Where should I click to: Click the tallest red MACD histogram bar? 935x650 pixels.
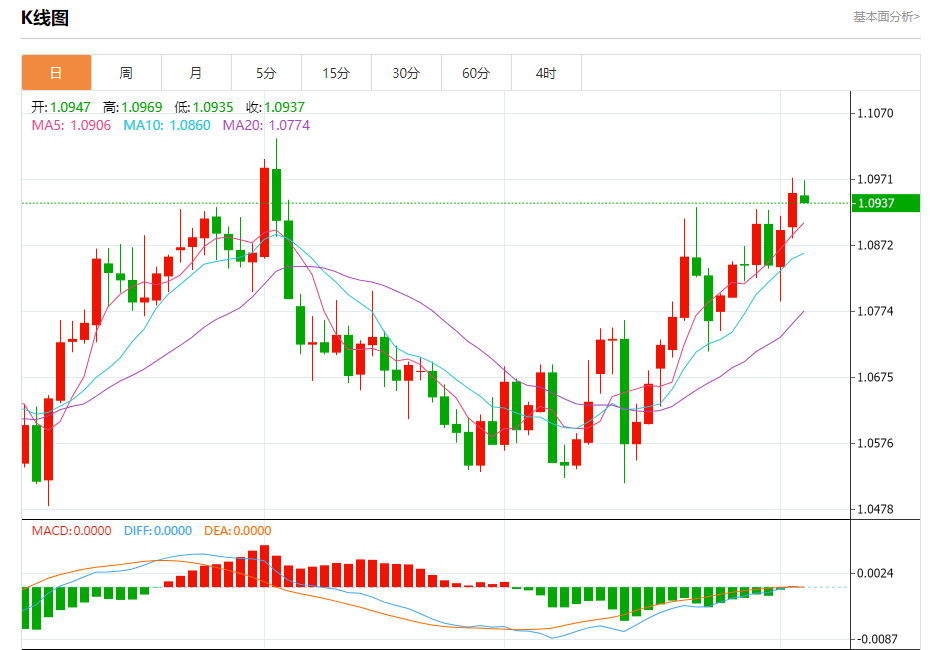pyautogui.click(x=265, y=566)
